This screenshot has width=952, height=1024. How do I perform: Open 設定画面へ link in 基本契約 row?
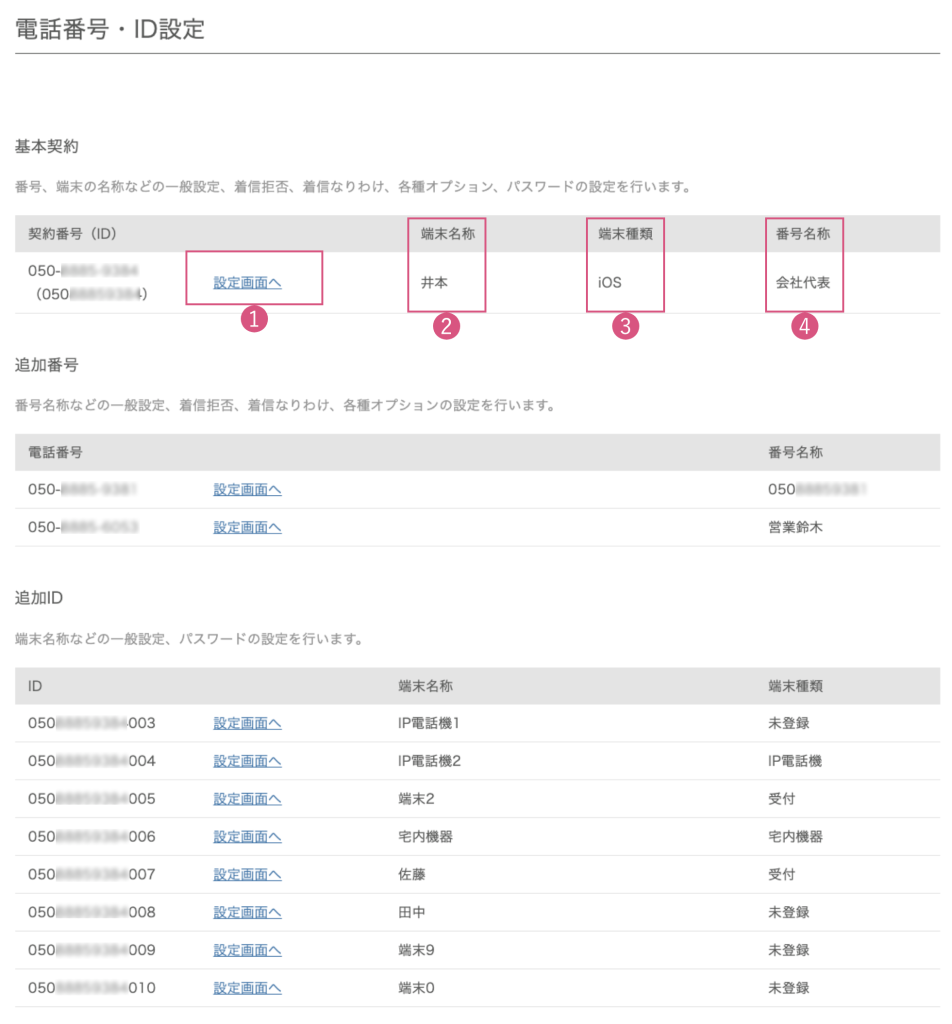click(x=247, y=283)
